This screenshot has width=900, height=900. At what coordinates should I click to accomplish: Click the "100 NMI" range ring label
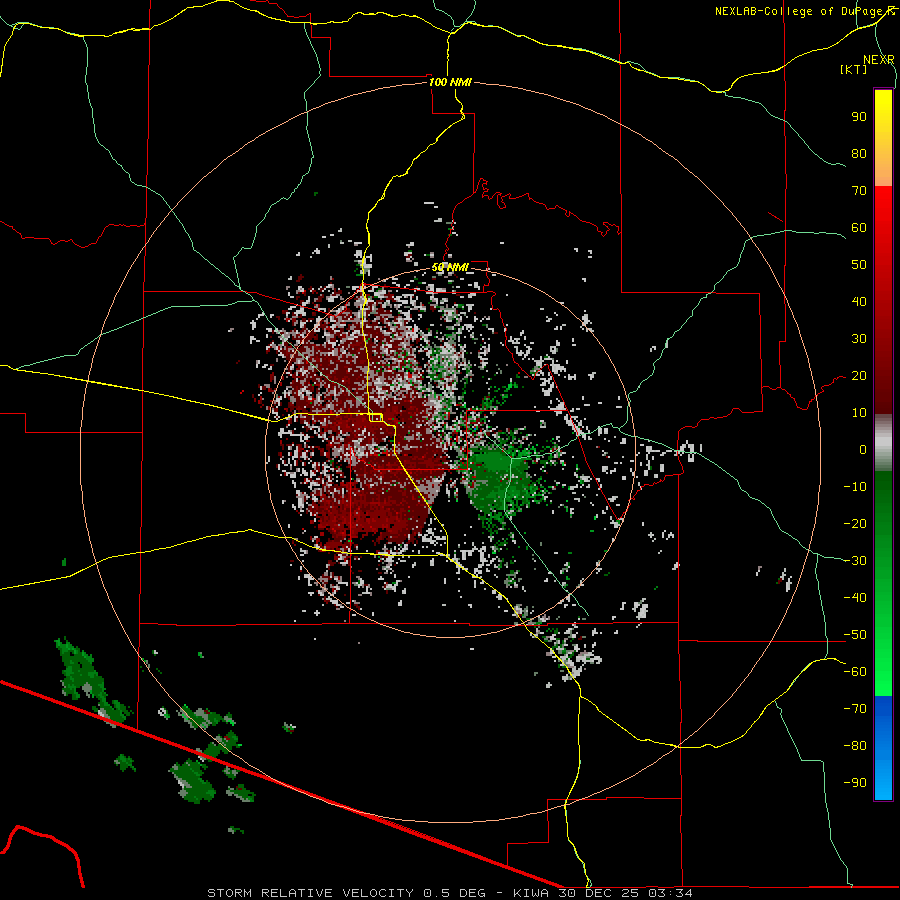(450, 82)
